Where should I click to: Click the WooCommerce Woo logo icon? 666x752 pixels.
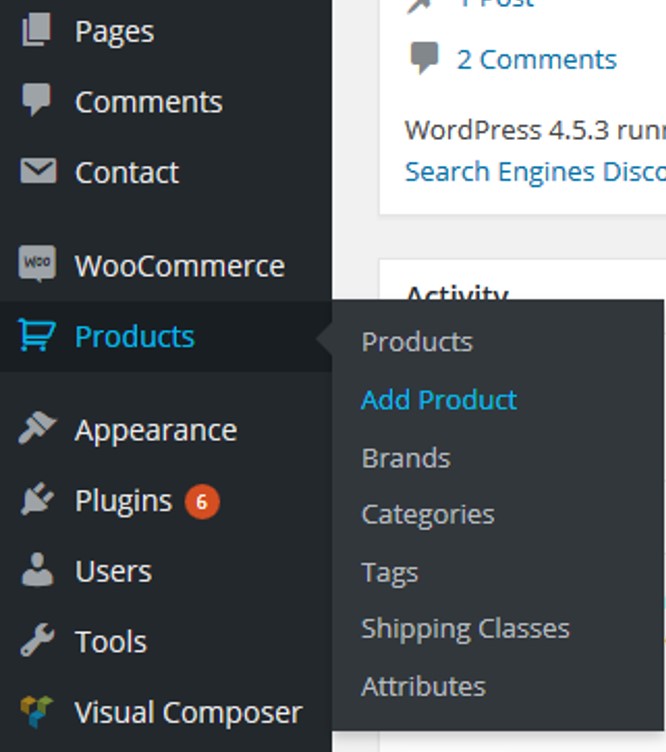tap(37, 263)
